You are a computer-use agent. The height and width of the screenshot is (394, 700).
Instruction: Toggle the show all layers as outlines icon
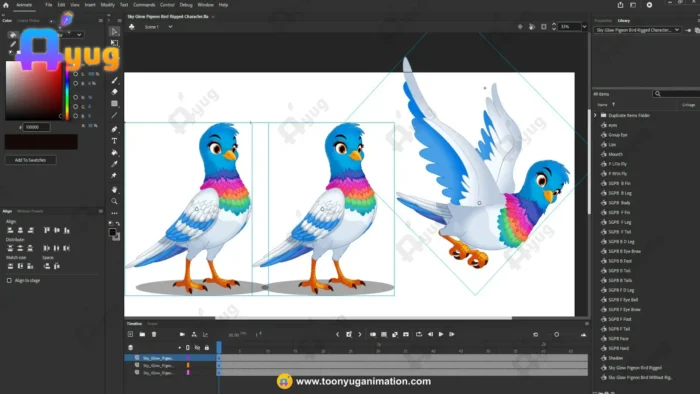coord(188,348)
